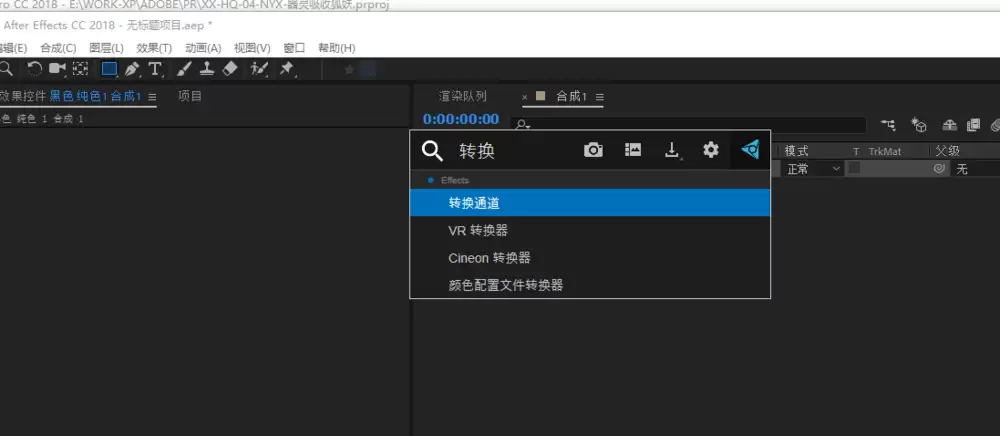This screenshot has width=1000, height=436.
Task: Select the Horizontal Type tool
Action: pos(155,69)
